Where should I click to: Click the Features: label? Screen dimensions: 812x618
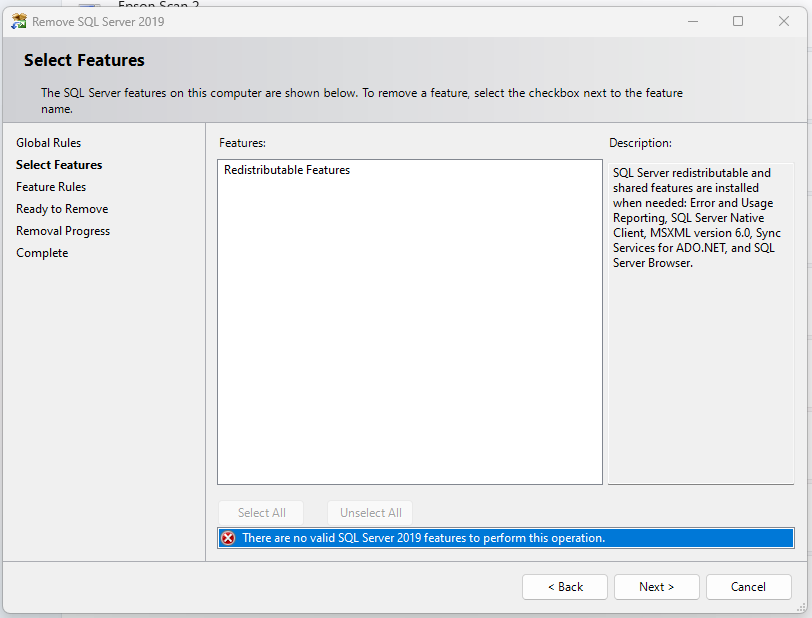tap(242, 143)
